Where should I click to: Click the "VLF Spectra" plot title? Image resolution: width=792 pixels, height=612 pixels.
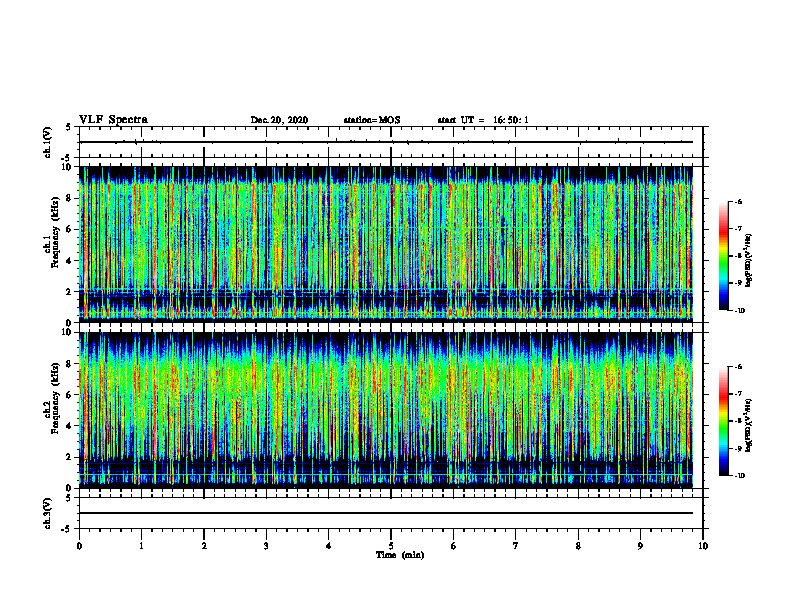(x=113, y=120)
